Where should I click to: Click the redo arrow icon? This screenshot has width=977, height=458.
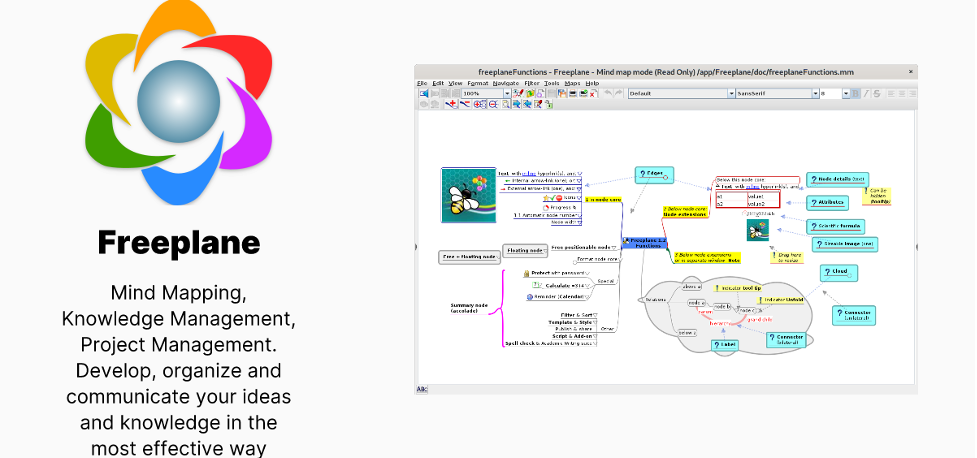pos(618,93)
